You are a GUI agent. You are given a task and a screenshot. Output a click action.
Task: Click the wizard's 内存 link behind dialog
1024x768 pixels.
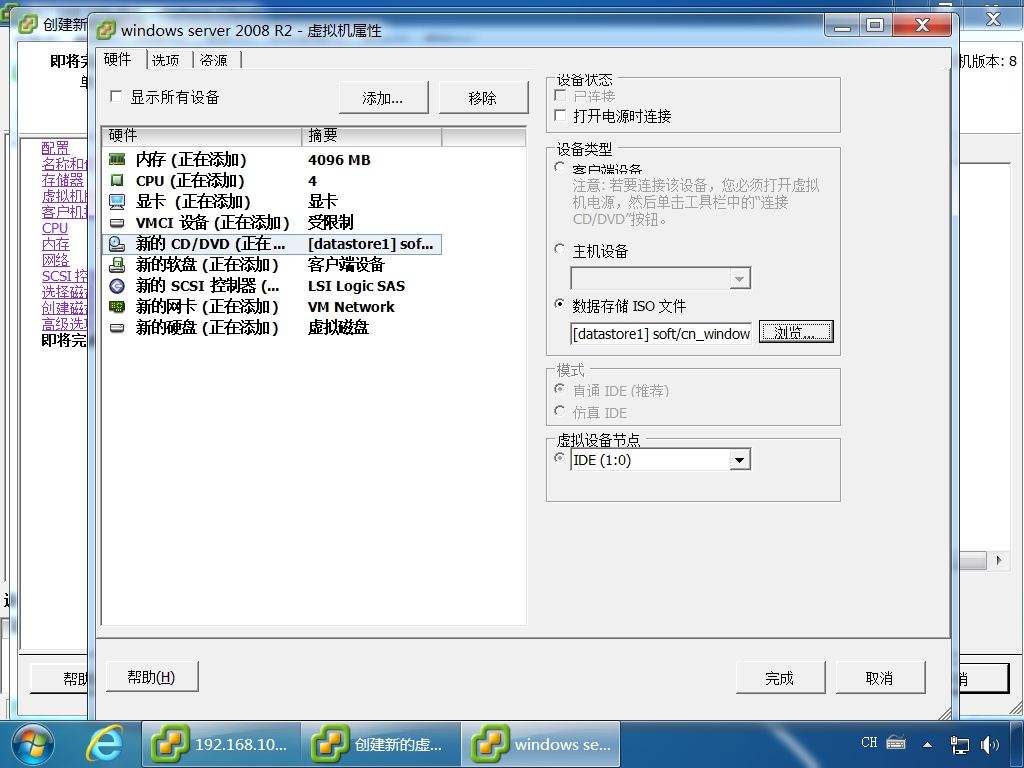click(56, 244)
